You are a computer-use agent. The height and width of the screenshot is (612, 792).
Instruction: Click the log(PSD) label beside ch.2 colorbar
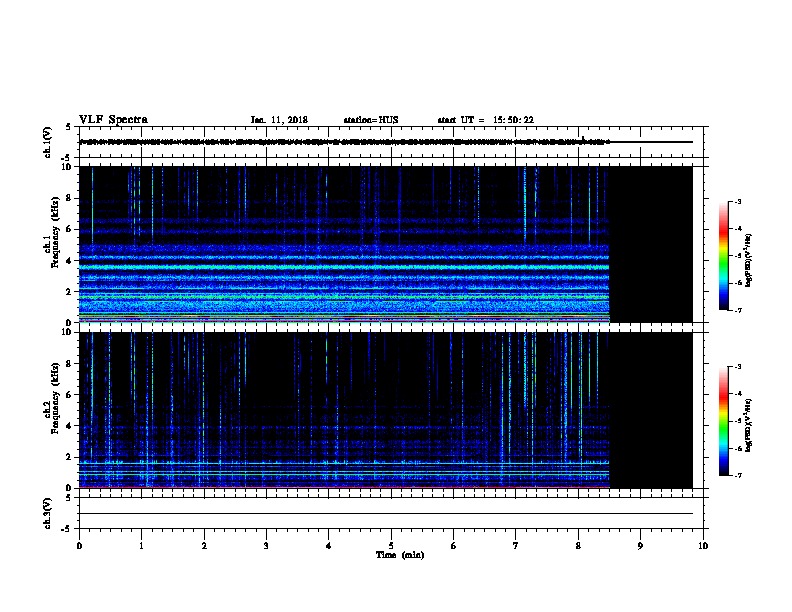tap(749, 425)
